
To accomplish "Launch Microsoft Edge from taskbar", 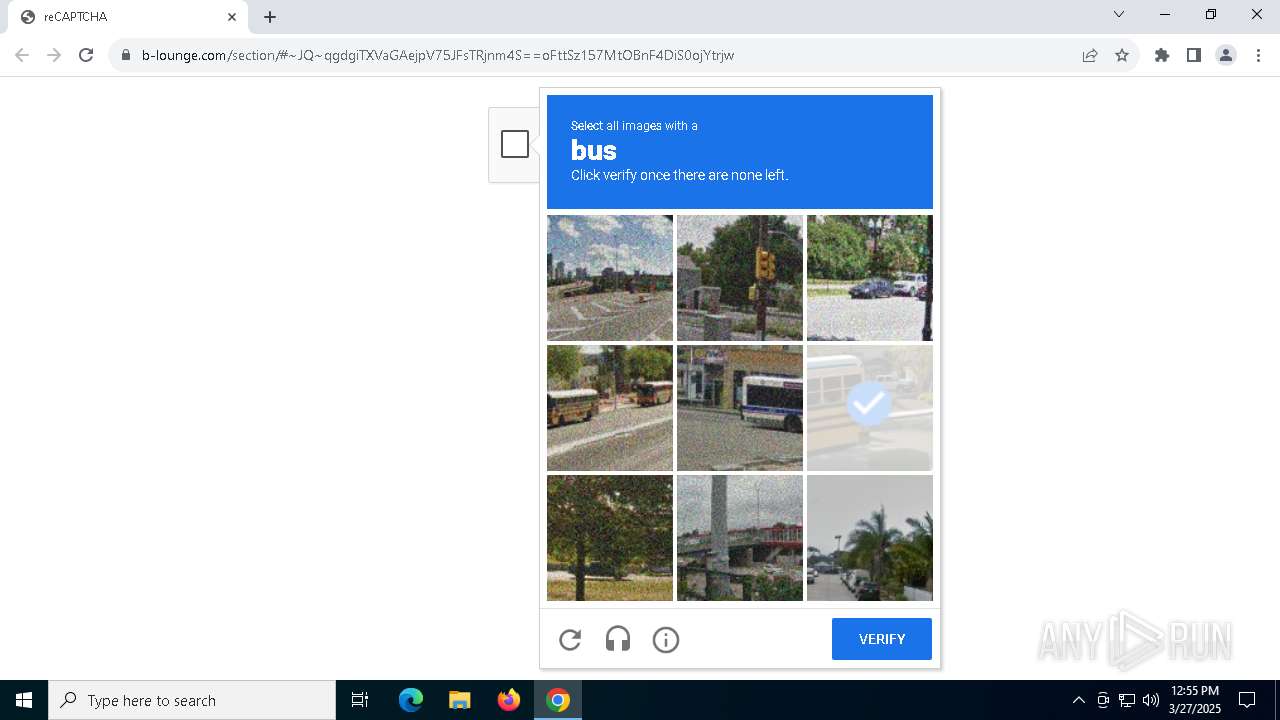I will 411,700.
